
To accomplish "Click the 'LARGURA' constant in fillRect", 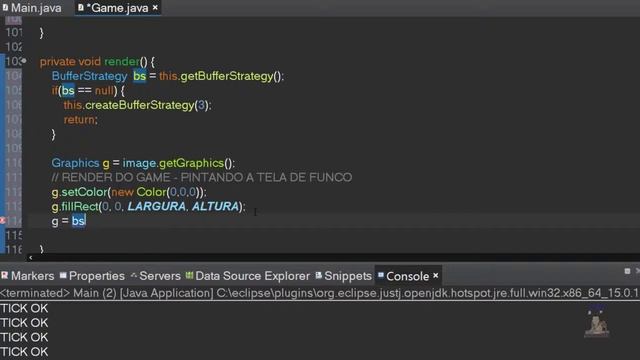I will (156, 207).
